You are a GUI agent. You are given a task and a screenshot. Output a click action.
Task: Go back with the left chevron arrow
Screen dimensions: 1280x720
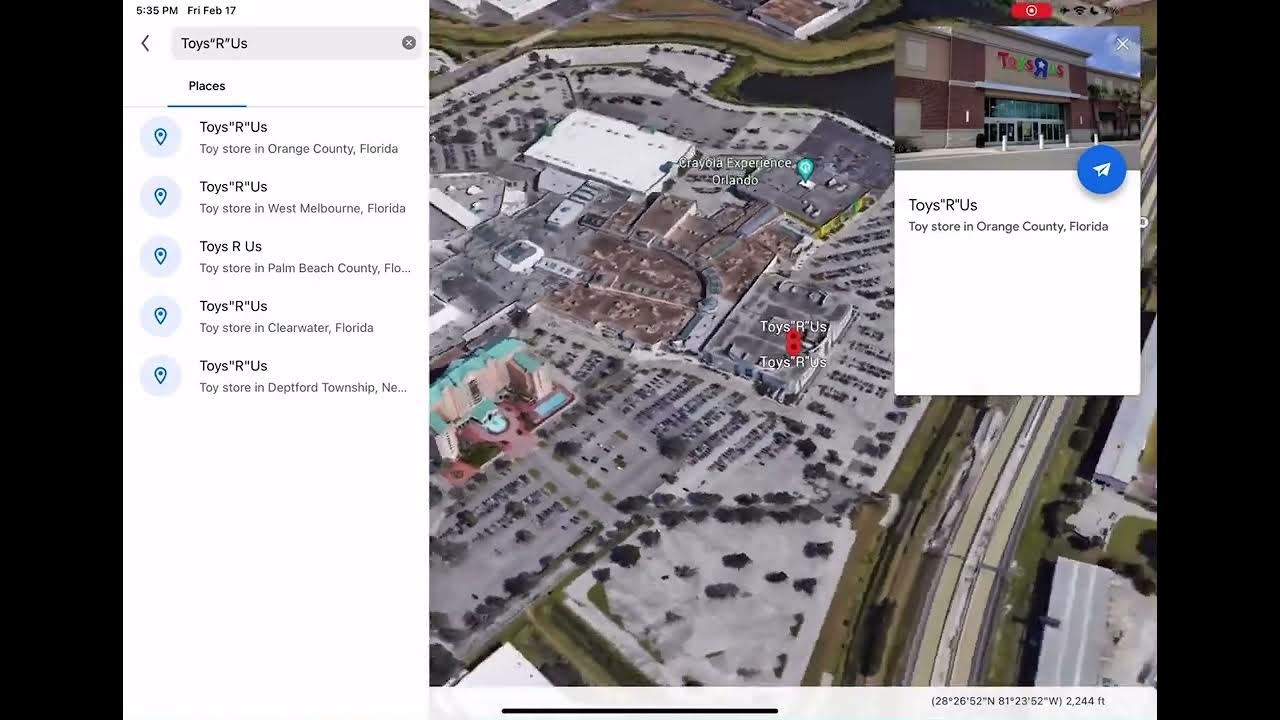[x=146, y=43]
